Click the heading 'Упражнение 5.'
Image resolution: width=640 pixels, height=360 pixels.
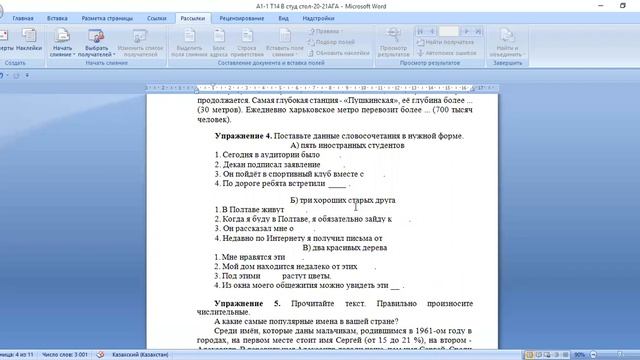pos(247,303)
